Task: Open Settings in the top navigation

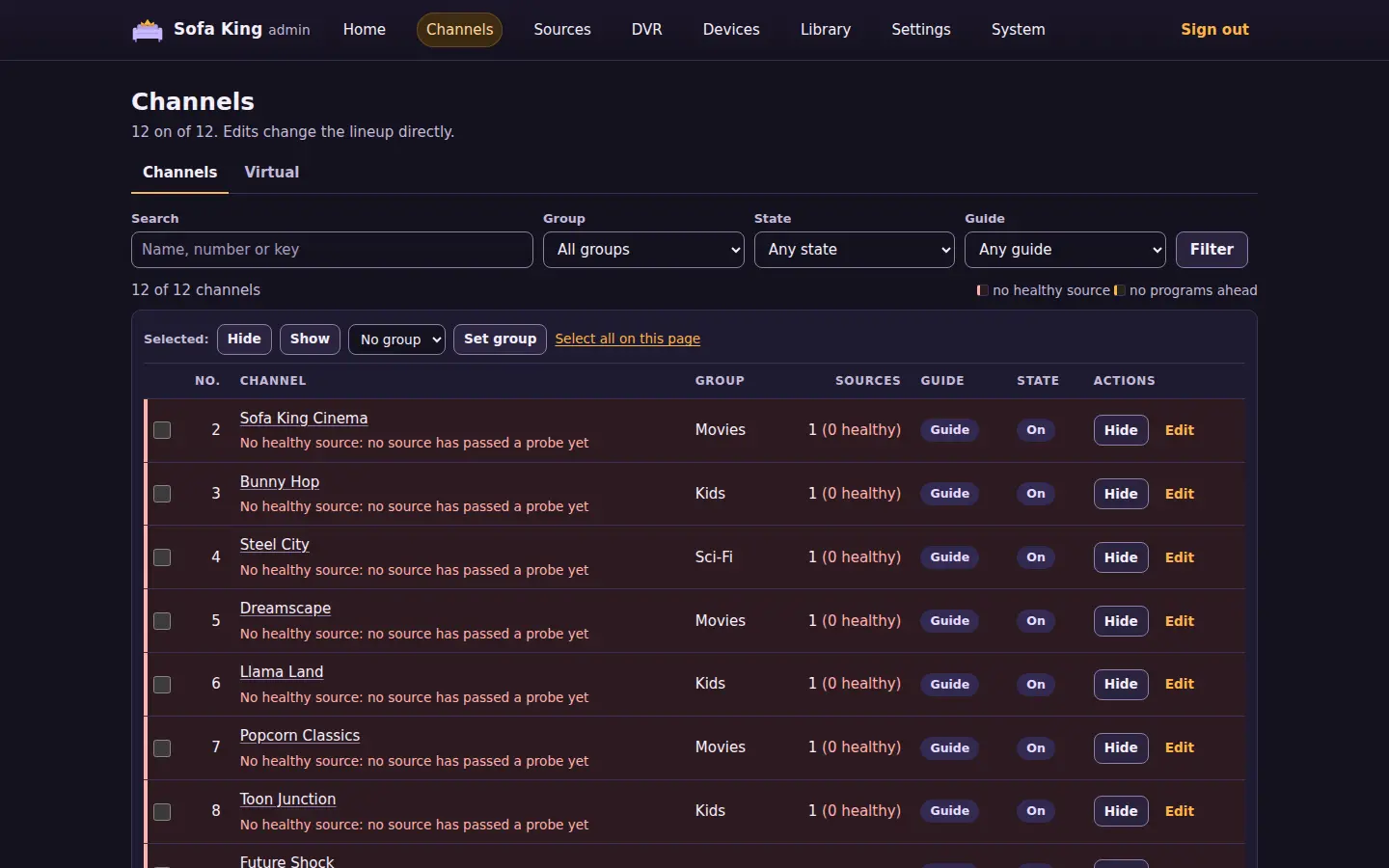Action: tap(921, 30)
